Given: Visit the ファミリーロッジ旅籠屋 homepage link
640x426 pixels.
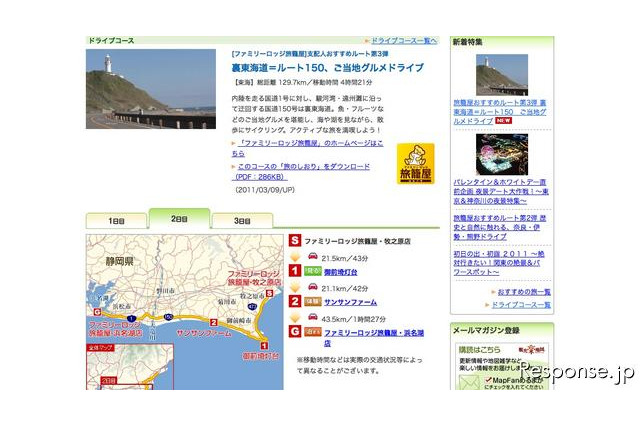Looking at the screenshot, I should (x=307, y=148).
